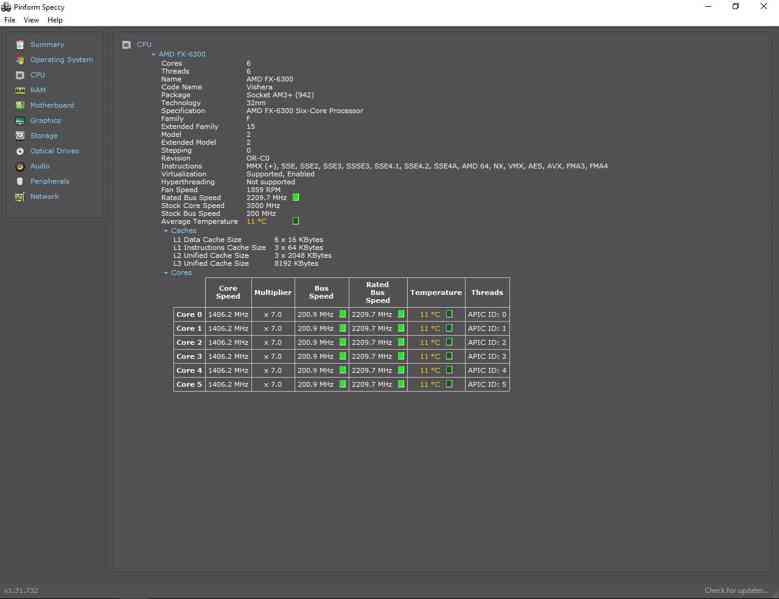Open the Operating System section
779x599 pixels.
[x=62, y=60]
